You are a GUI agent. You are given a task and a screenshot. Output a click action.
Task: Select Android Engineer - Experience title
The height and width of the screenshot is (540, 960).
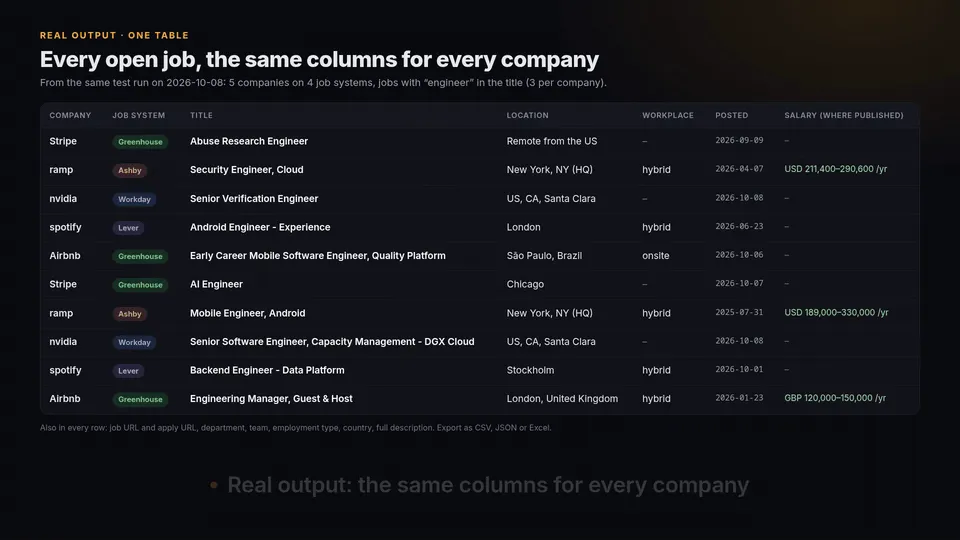[260, 227]
